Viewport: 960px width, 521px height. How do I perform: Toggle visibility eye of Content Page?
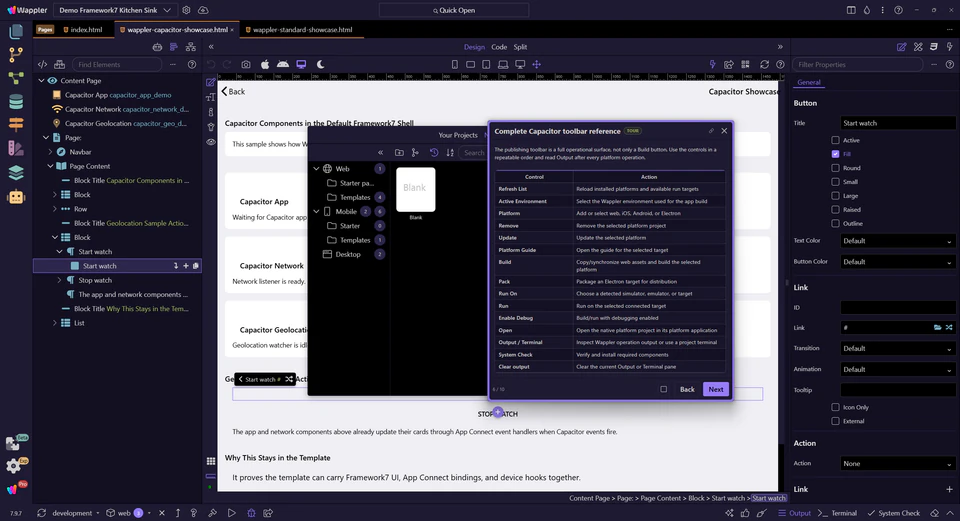53,81
